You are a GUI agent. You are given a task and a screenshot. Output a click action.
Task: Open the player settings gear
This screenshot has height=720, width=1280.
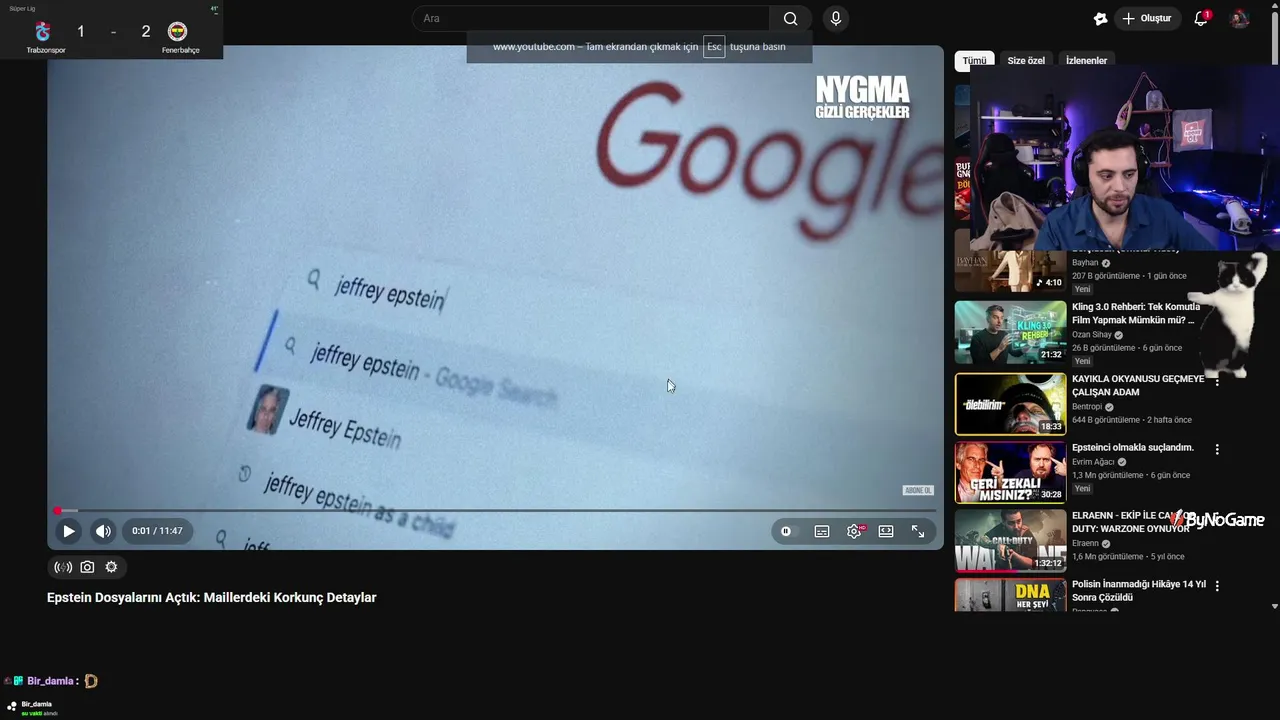click(854, 531)
